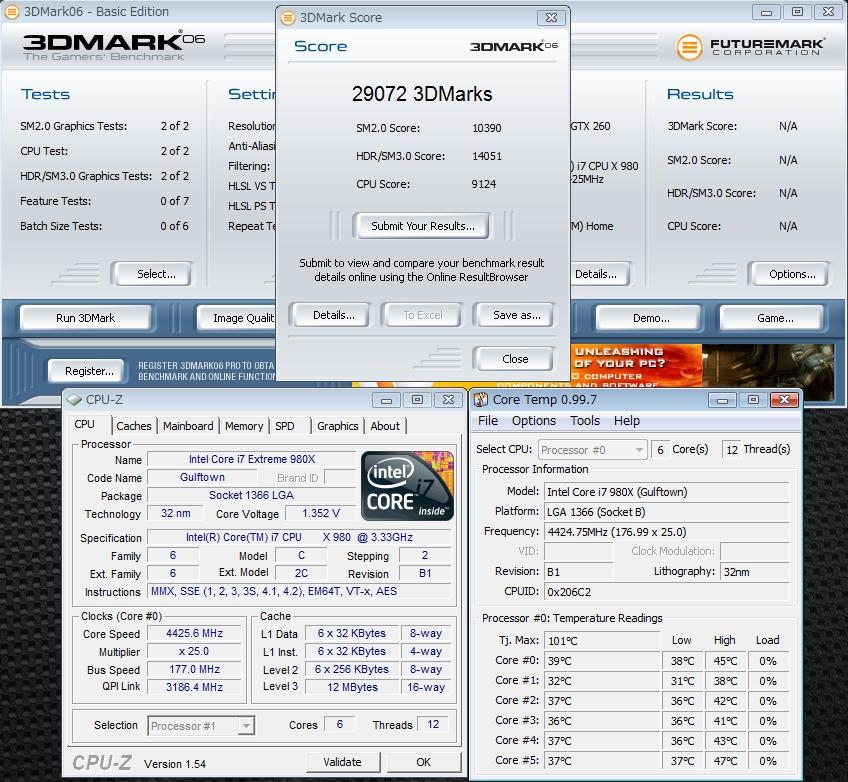Click the Game button
Screen dimensions: 848x782
tap(775, 318)
